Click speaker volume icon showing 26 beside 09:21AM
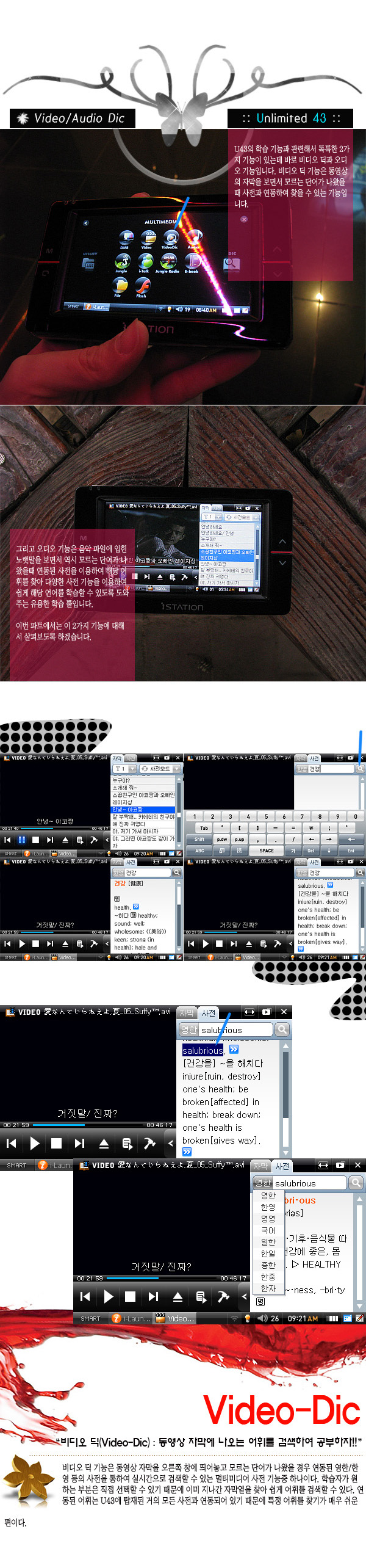This screenshot has width=366, height=1568. (x=263, y=1318)
